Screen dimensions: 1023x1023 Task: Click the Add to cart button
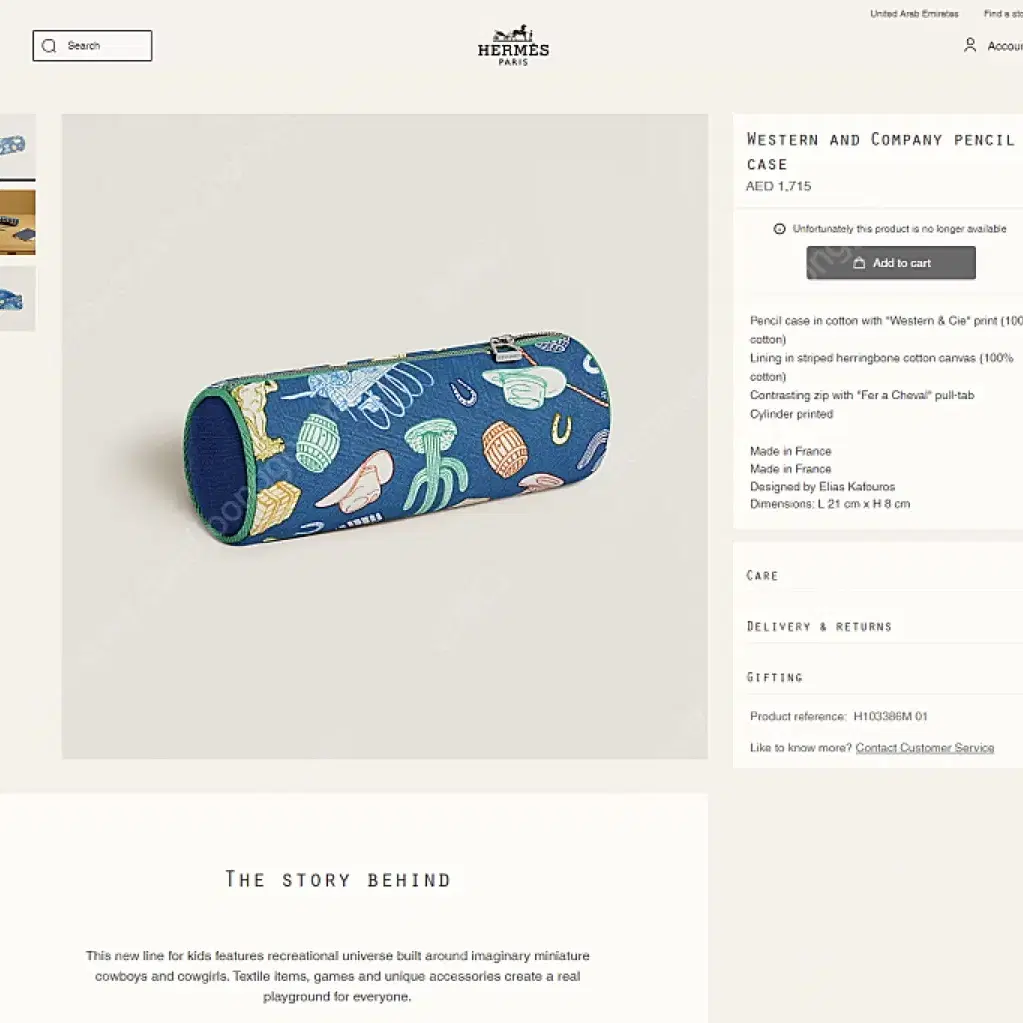point(891,263)
